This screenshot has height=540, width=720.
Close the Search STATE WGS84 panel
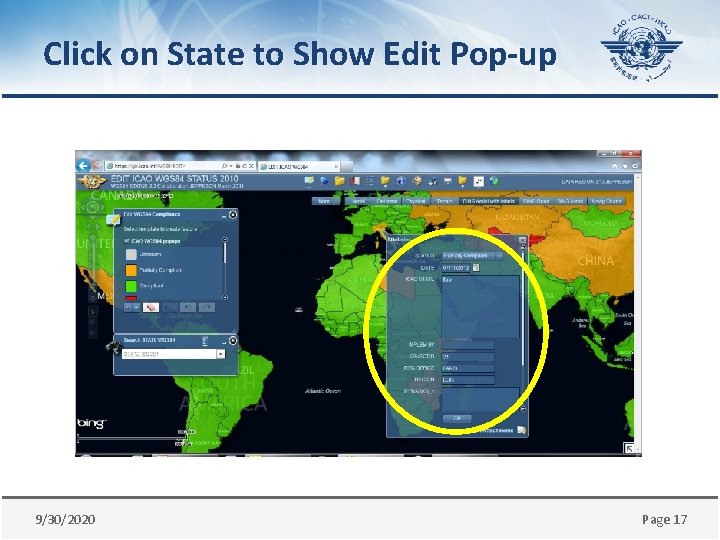[233, 340]
